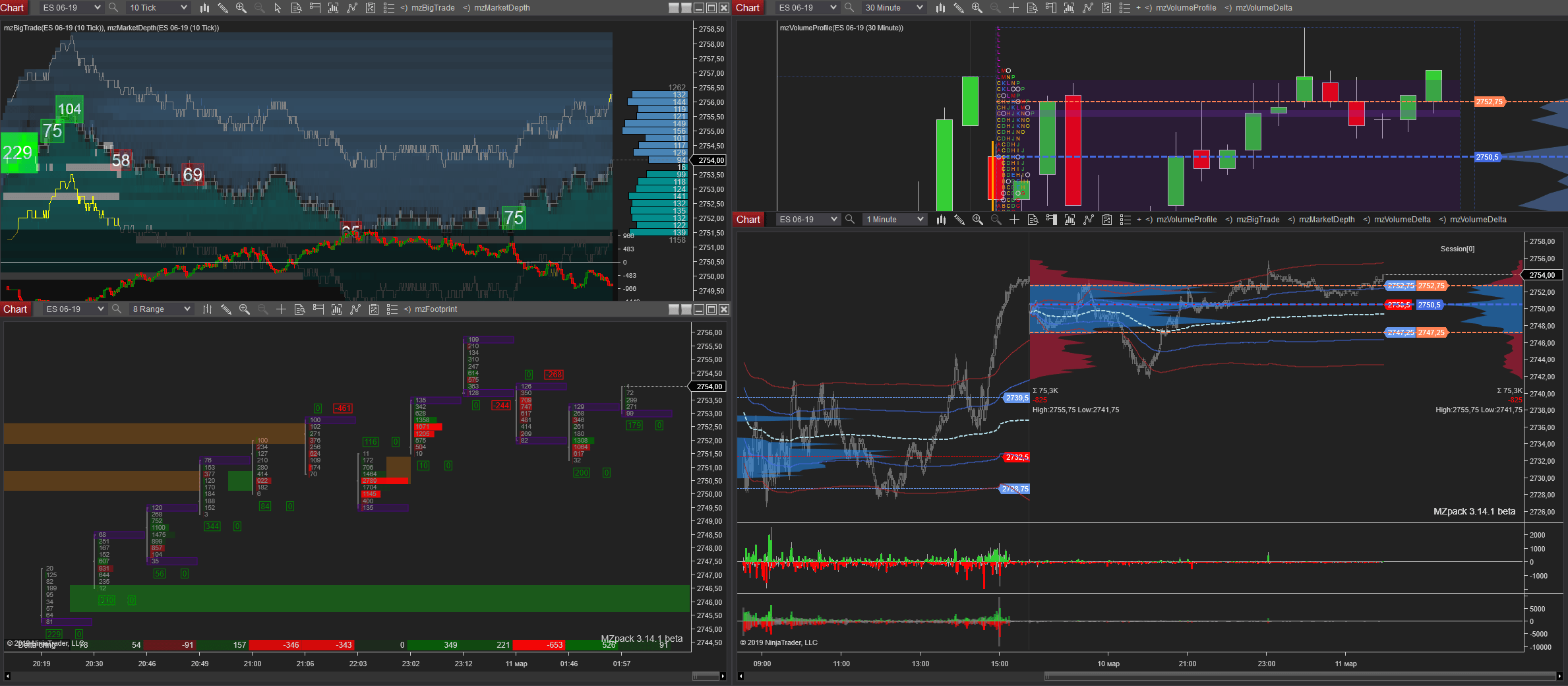The height and width of the screenshot is (686, 1568).
Task: Open Data Series settings in the 1 Minute chart
Action: click(1070, 220)
